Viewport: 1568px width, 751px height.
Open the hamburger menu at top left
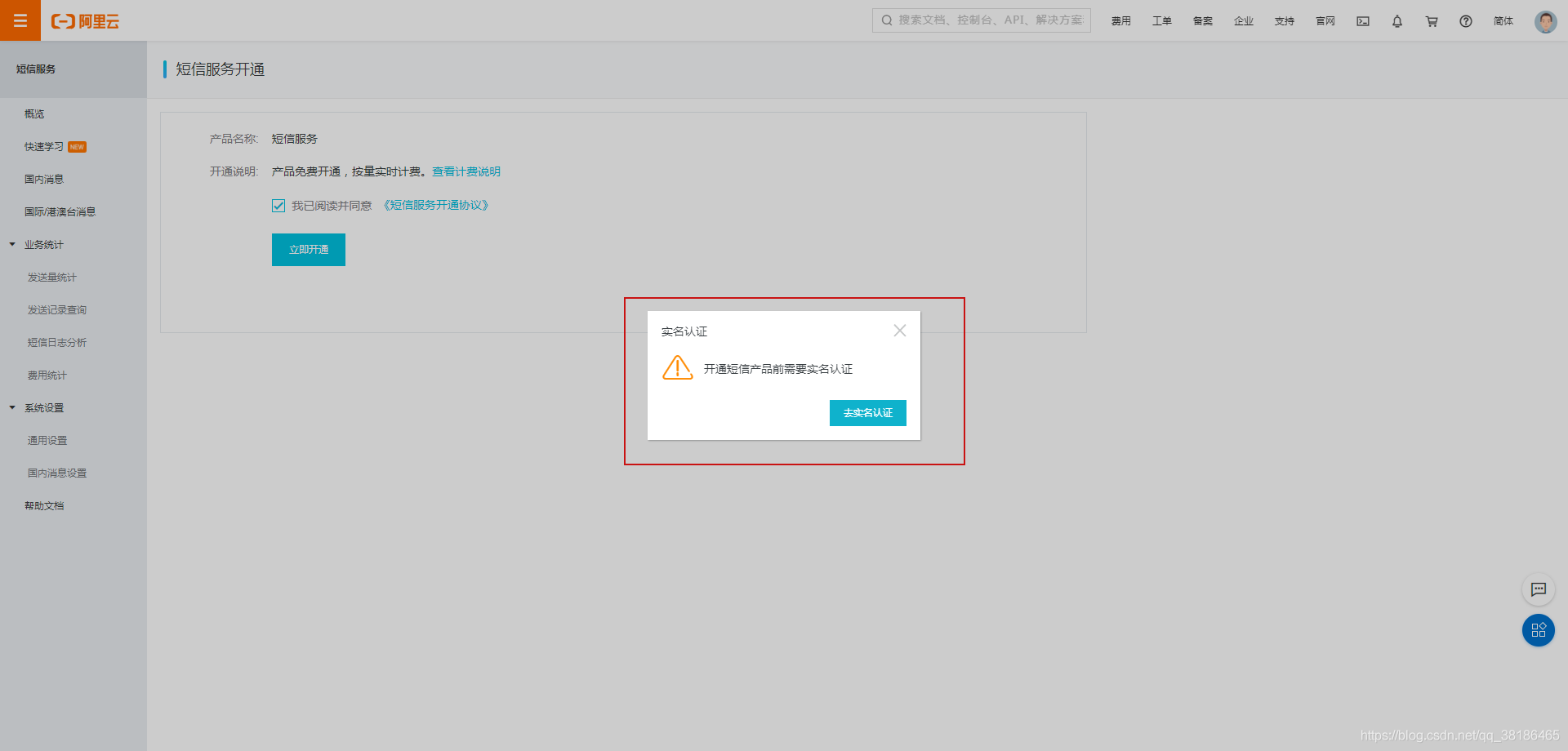[20, 20]
